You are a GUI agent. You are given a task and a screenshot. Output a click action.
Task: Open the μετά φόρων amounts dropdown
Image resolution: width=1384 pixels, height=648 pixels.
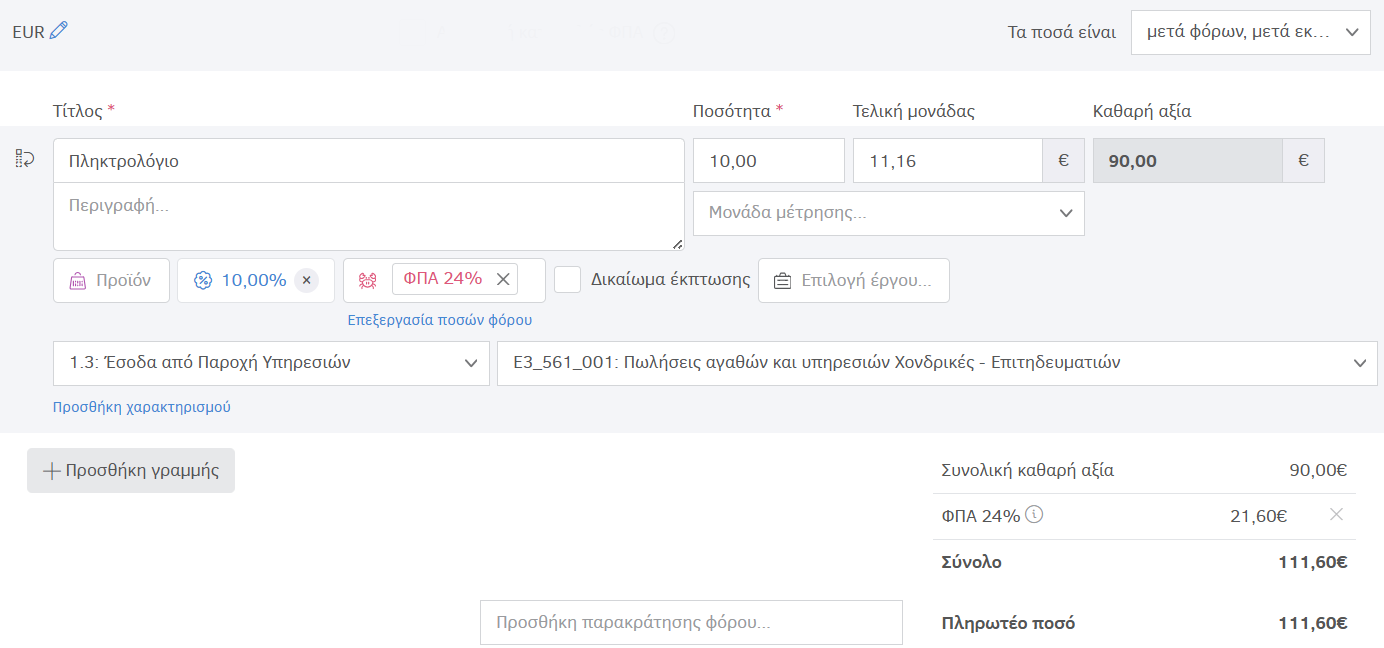(x=1249, y=32)
